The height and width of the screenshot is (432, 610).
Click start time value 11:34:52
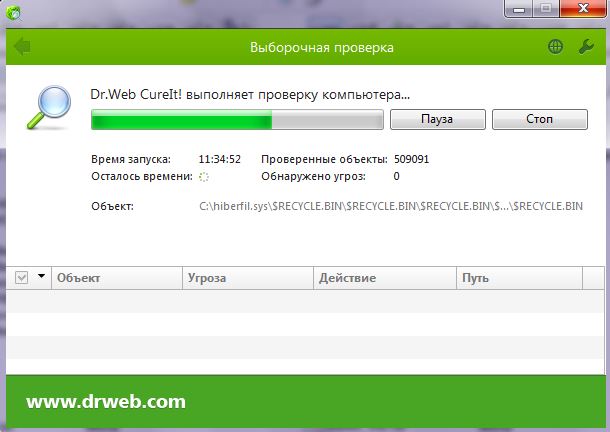tap(219, 159)
